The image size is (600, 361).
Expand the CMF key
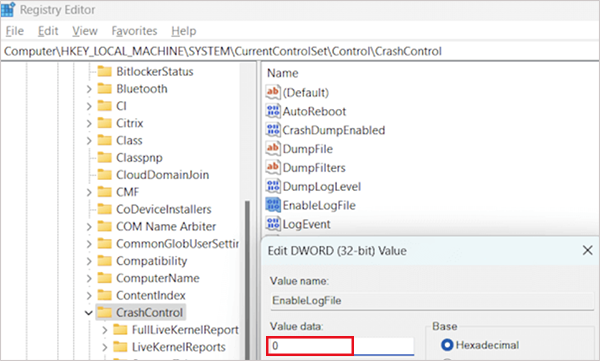click(x=89, y=192)
